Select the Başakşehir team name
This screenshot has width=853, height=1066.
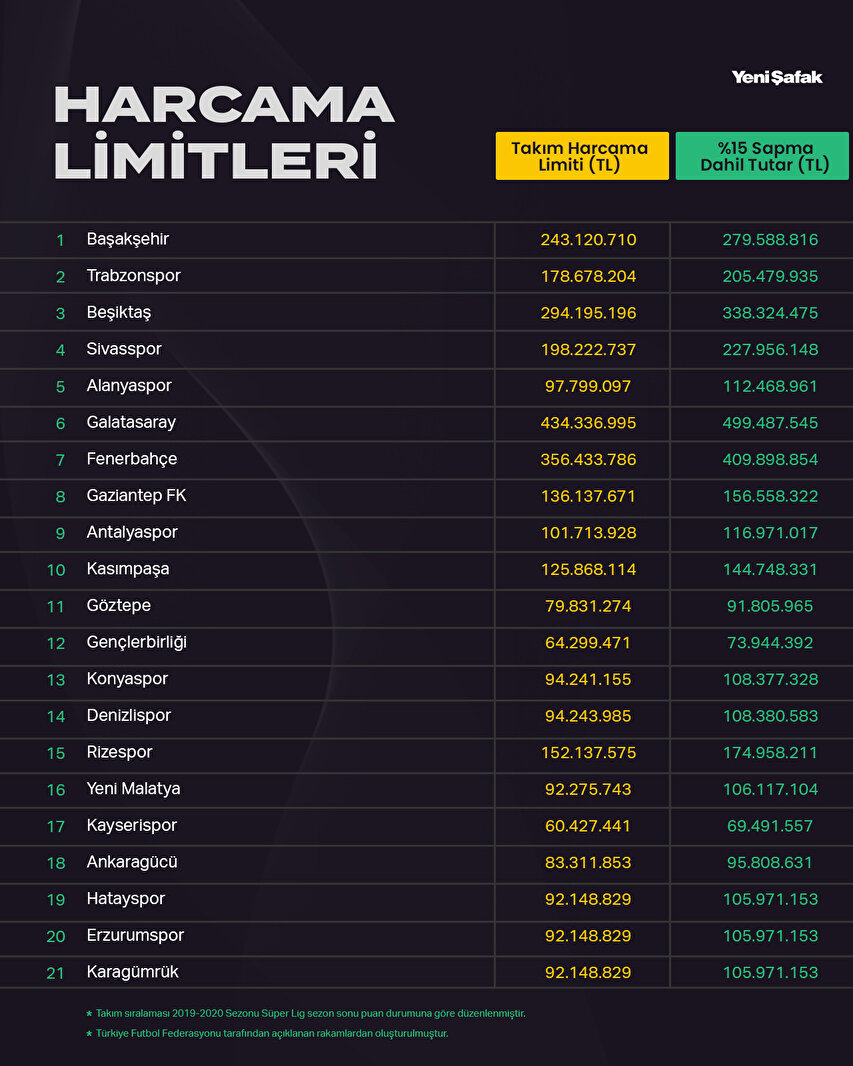point(128,240)
